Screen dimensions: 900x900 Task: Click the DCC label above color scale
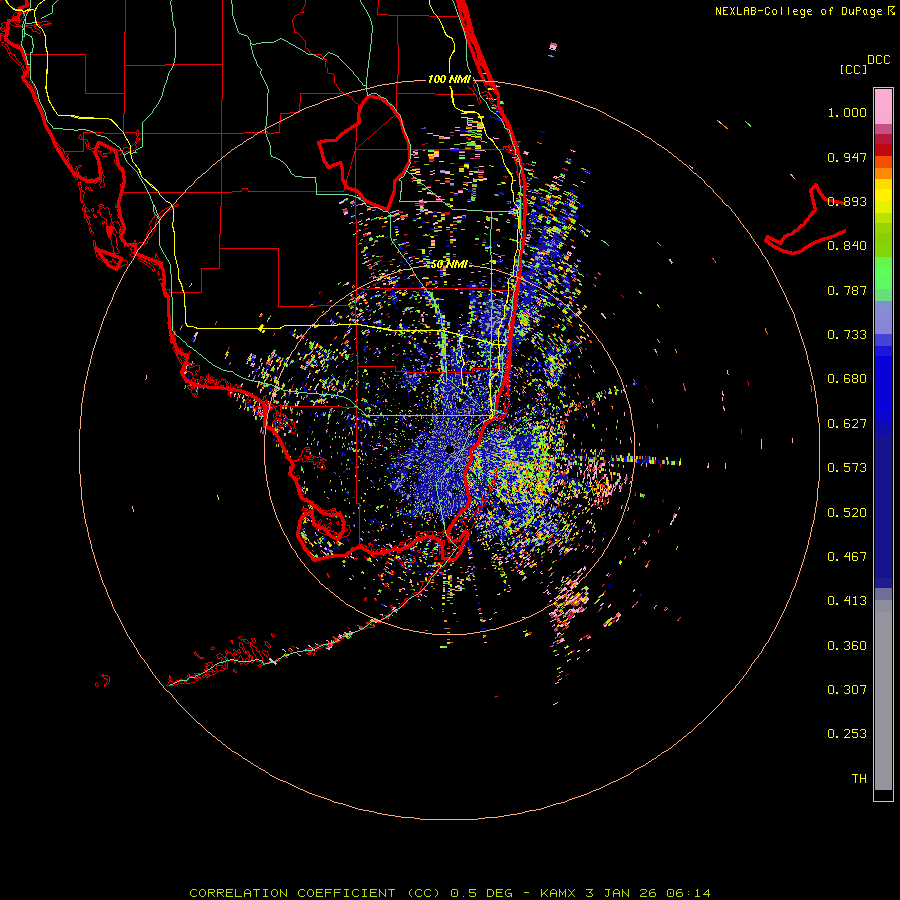[878, 60]
